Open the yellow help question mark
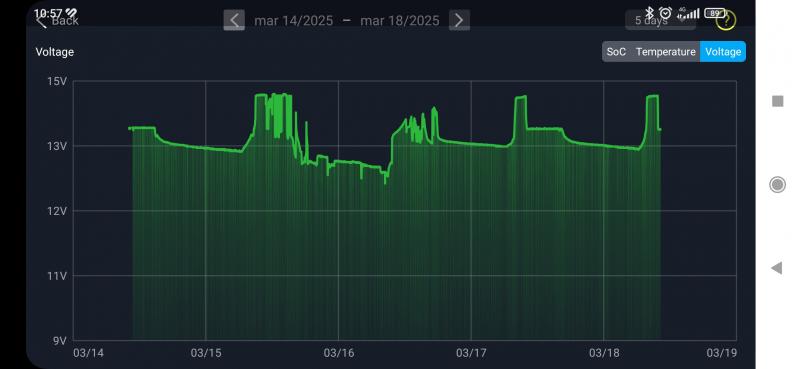 pyautogui.click(x=726, y=21)
